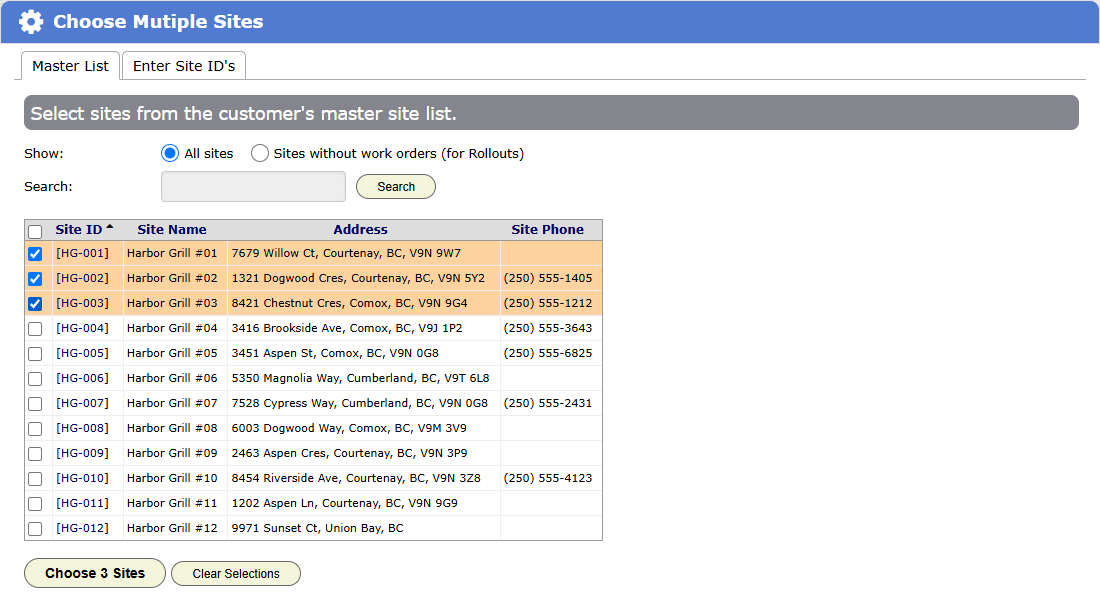Click site name Harbor Grill #01
The width and height of the screenshot is (1100, 600).
tap(172, 253)
